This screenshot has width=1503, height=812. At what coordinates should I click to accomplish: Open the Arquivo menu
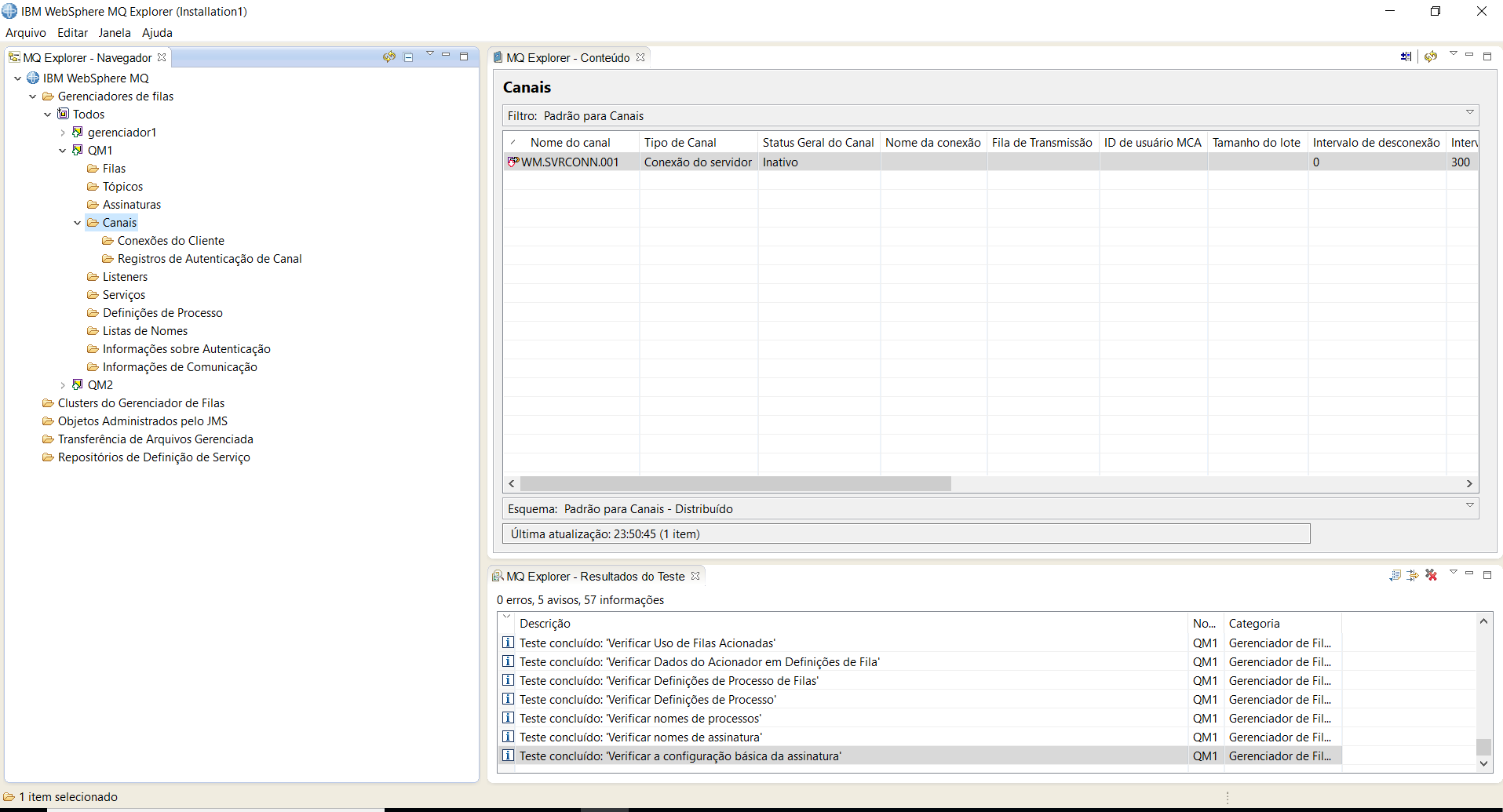26,33
